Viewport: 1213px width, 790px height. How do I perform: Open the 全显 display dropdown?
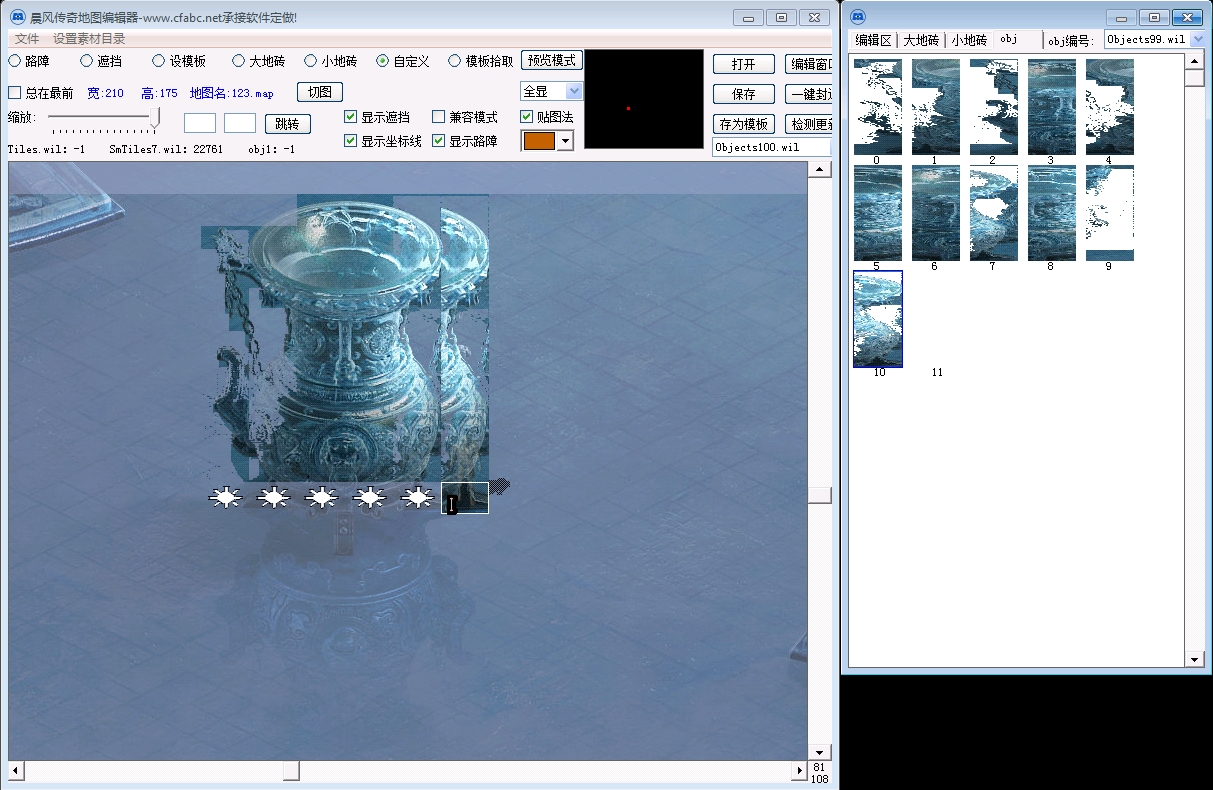tap(574, 91)
